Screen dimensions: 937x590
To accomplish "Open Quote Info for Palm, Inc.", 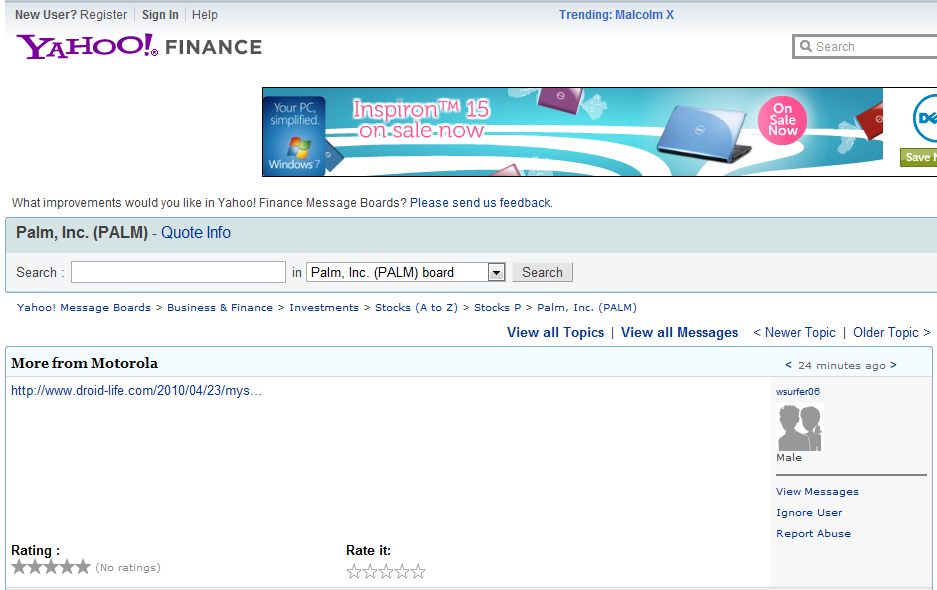I will 196,232.
